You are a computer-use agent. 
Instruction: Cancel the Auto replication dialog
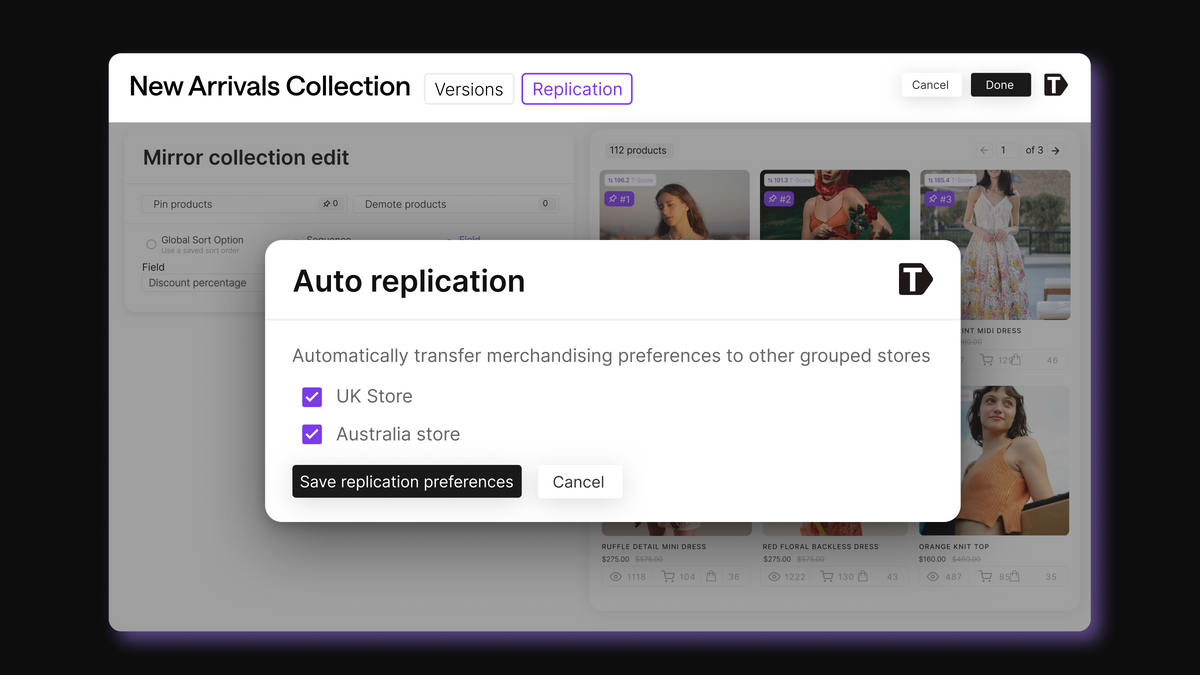pyautogui.click(x=579, y=481)
